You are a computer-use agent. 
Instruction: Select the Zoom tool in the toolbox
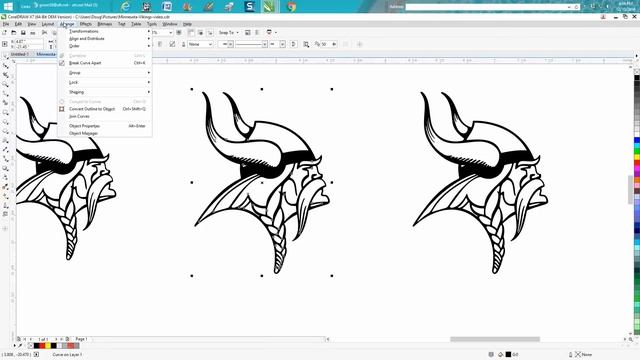pyautogui.click(x=5, y=84)
